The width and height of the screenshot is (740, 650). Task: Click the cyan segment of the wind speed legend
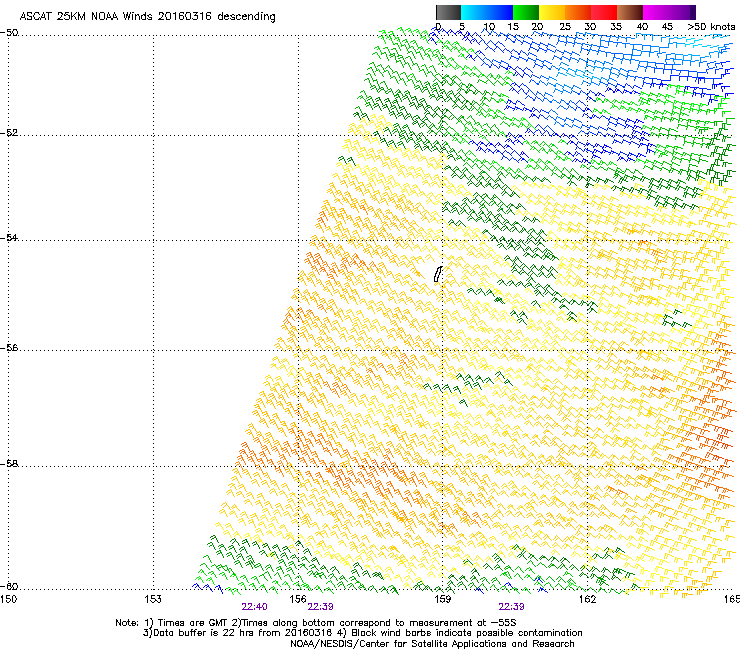coord(474,12)
